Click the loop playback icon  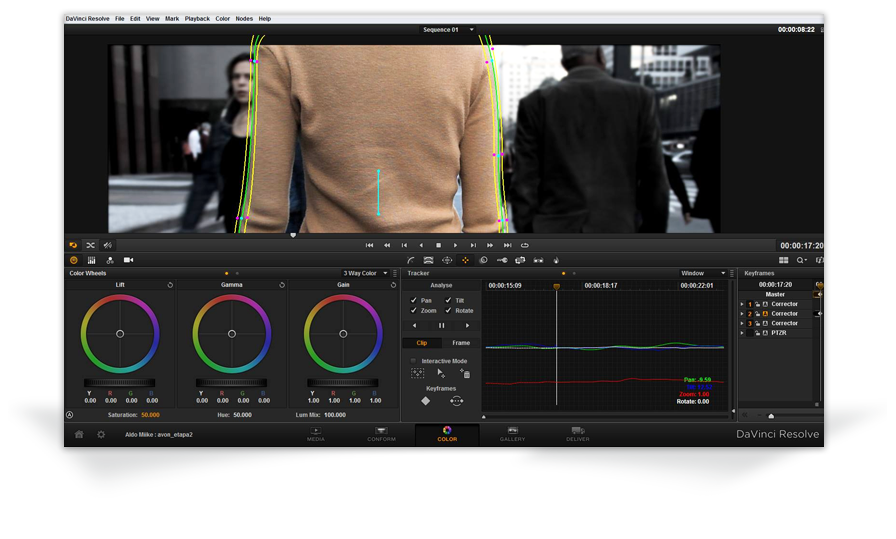point(525,245)
